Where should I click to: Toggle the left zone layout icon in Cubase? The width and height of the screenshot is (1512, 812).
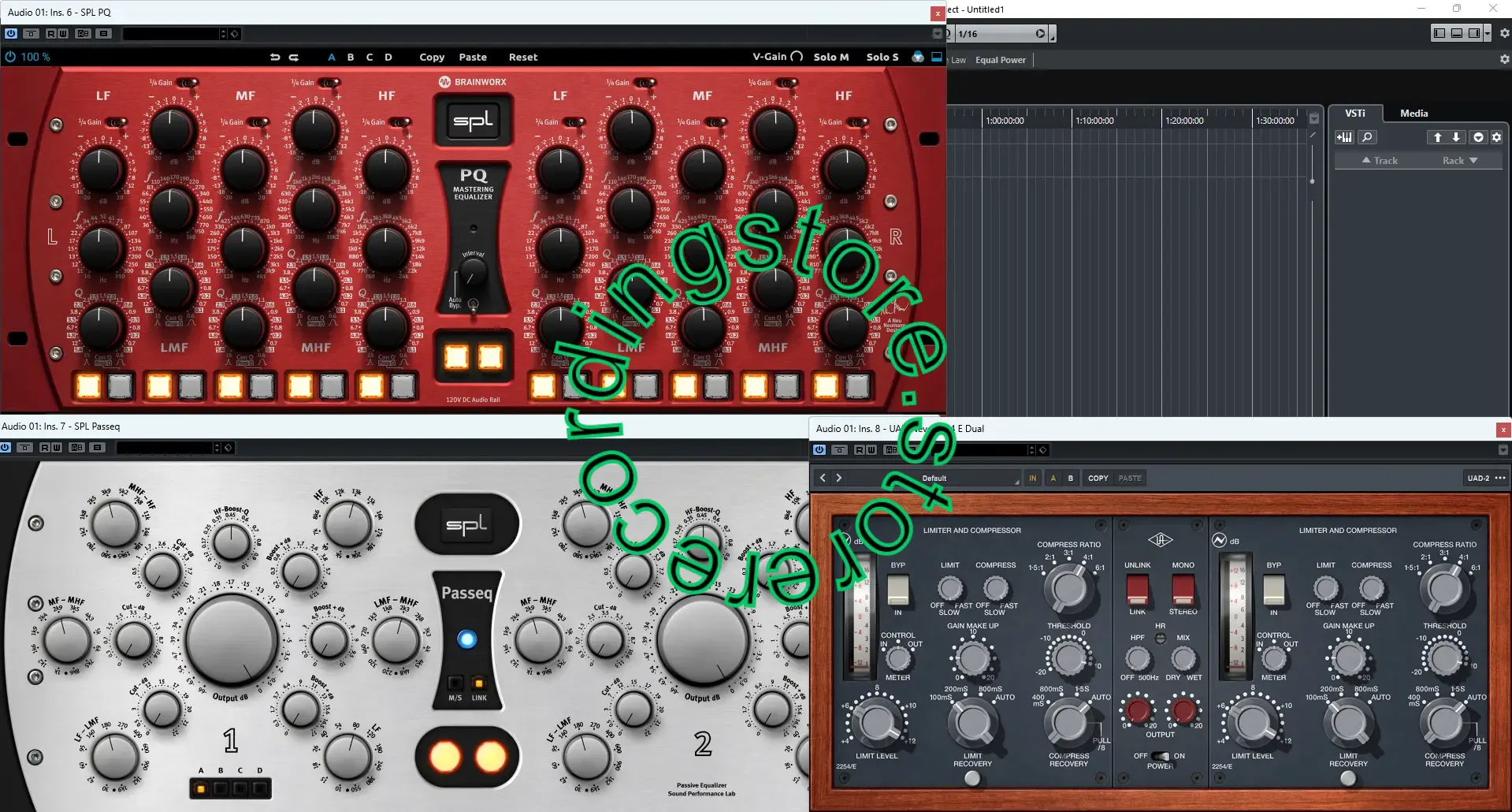click(1440, 33)
